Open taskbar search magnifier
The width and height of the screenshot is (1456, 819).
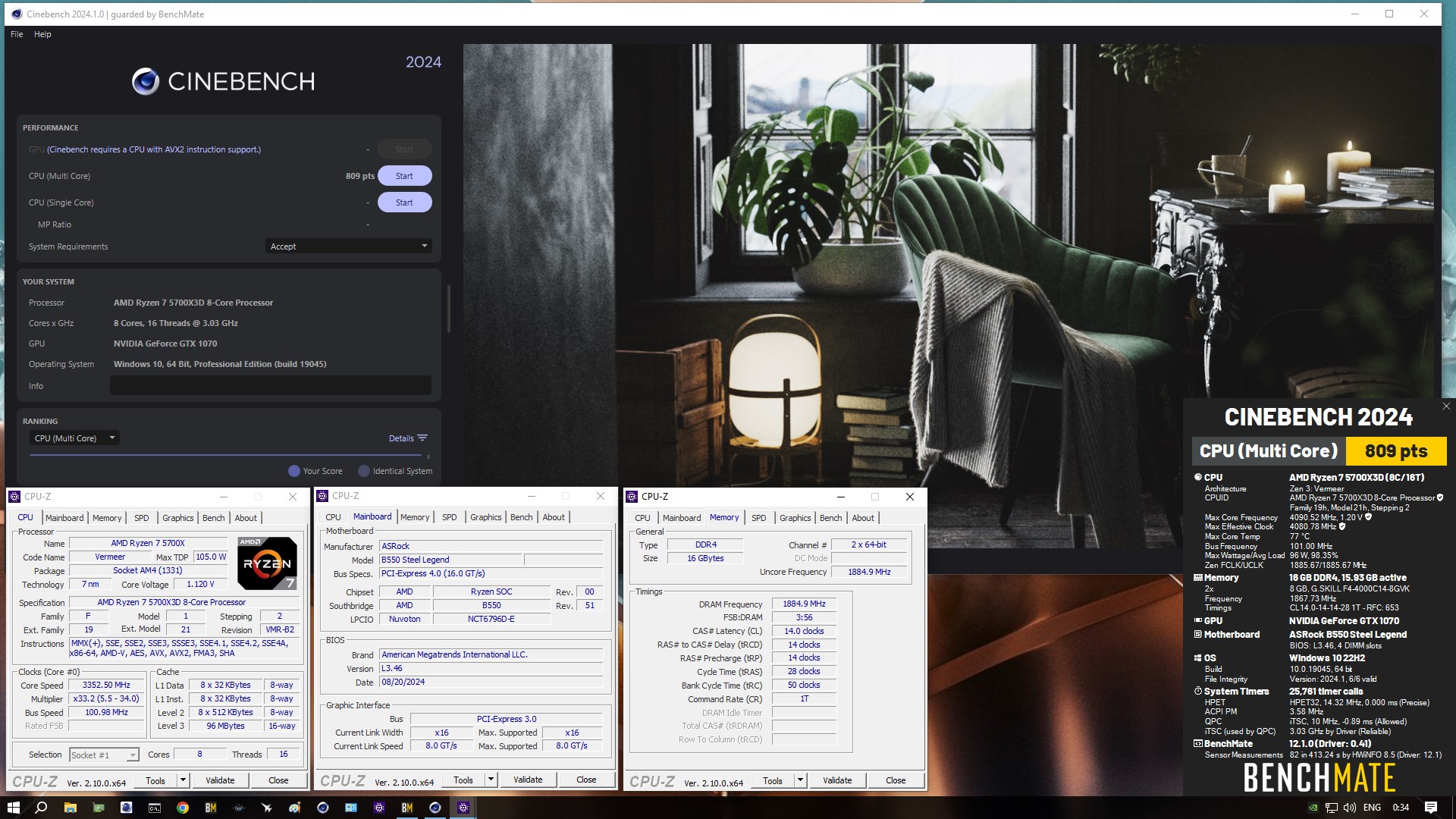pyautogui.click(x=42, y=808)
